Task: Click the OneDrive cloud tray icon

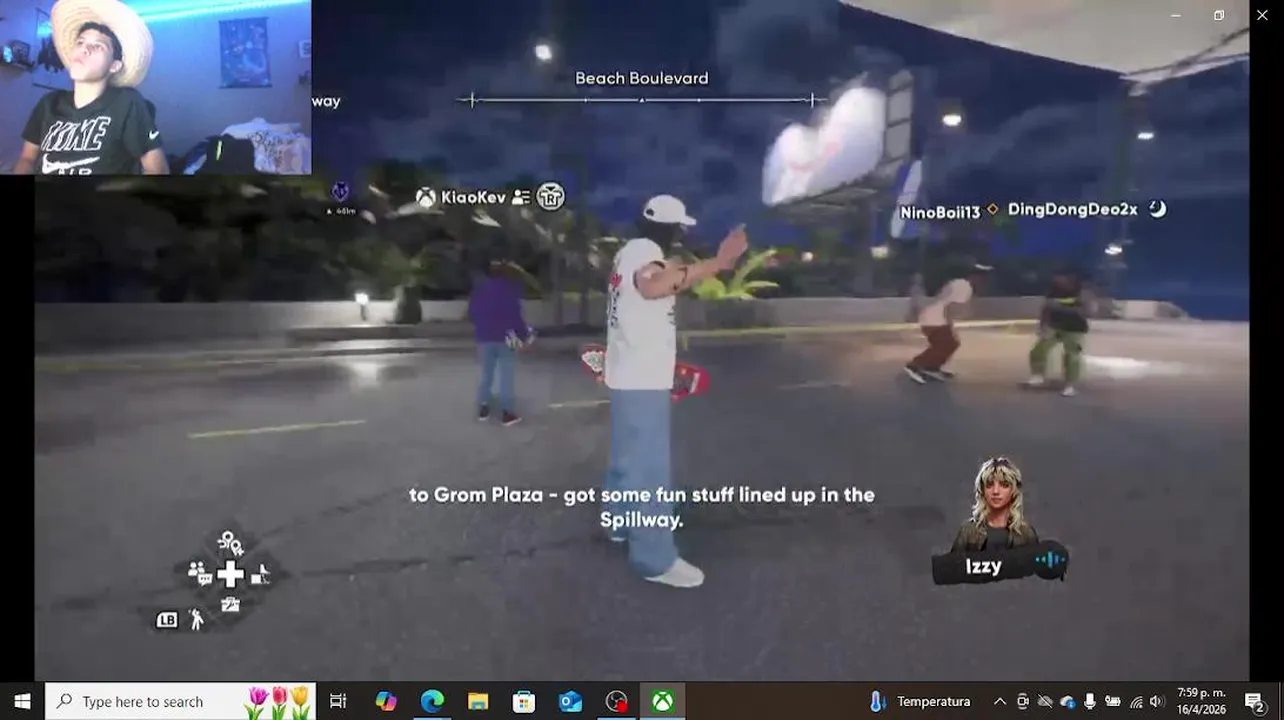Action: 1067,701
